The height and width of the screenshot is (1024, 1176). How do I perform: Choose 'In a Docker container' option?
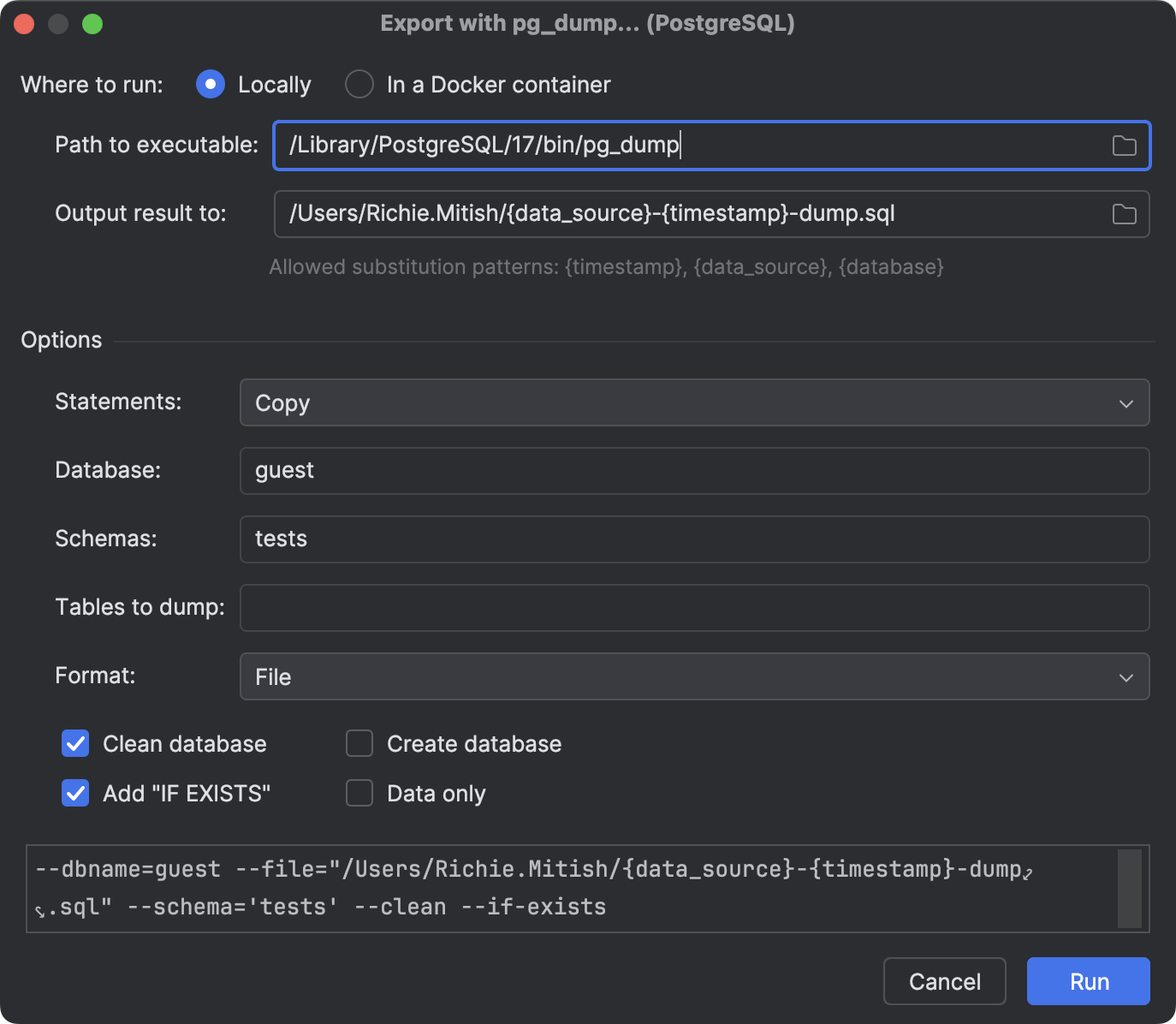[359, 84]
